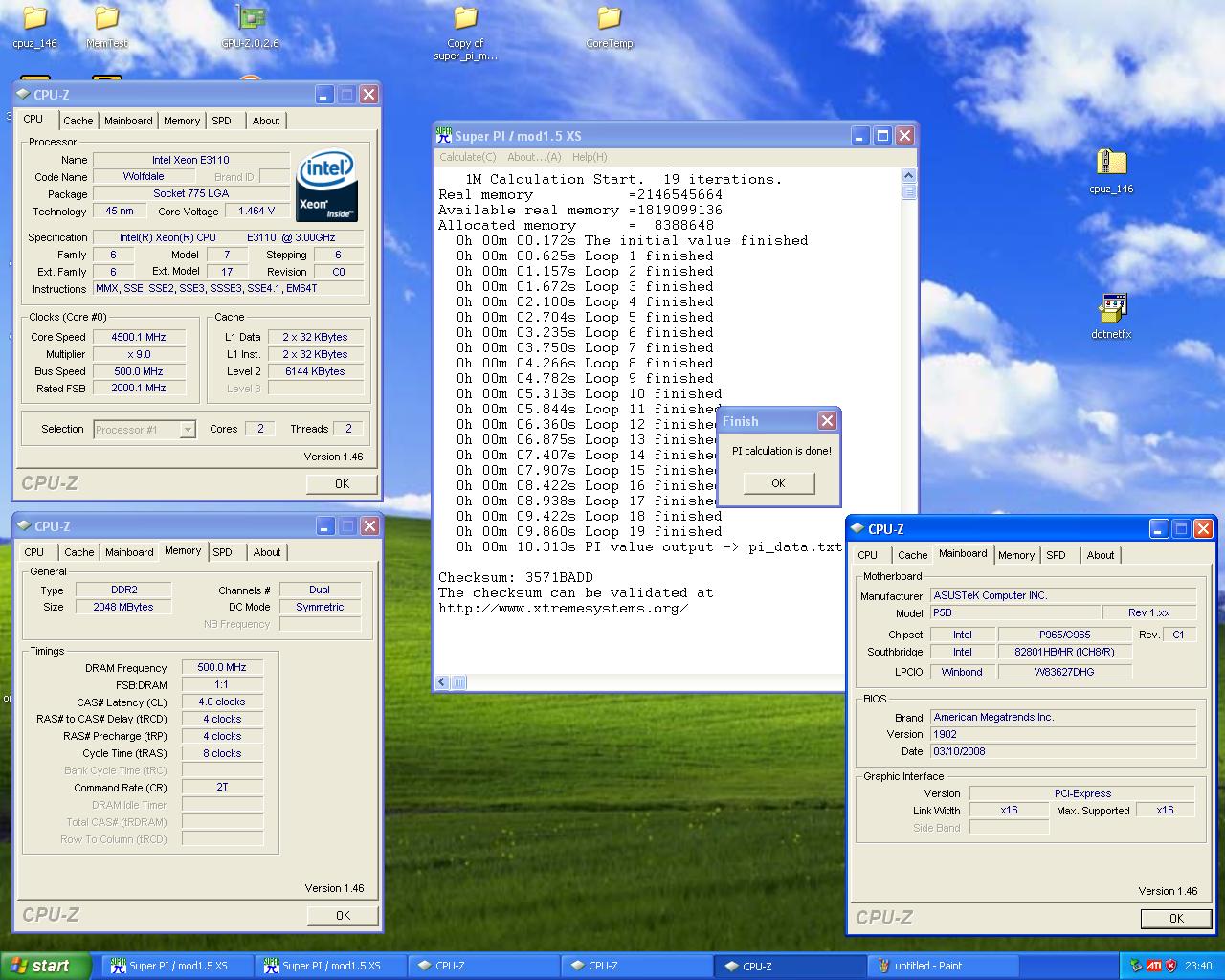Switch to first Super PI taskbar button
Screen dimensions: 1225x980
point(178,966)
